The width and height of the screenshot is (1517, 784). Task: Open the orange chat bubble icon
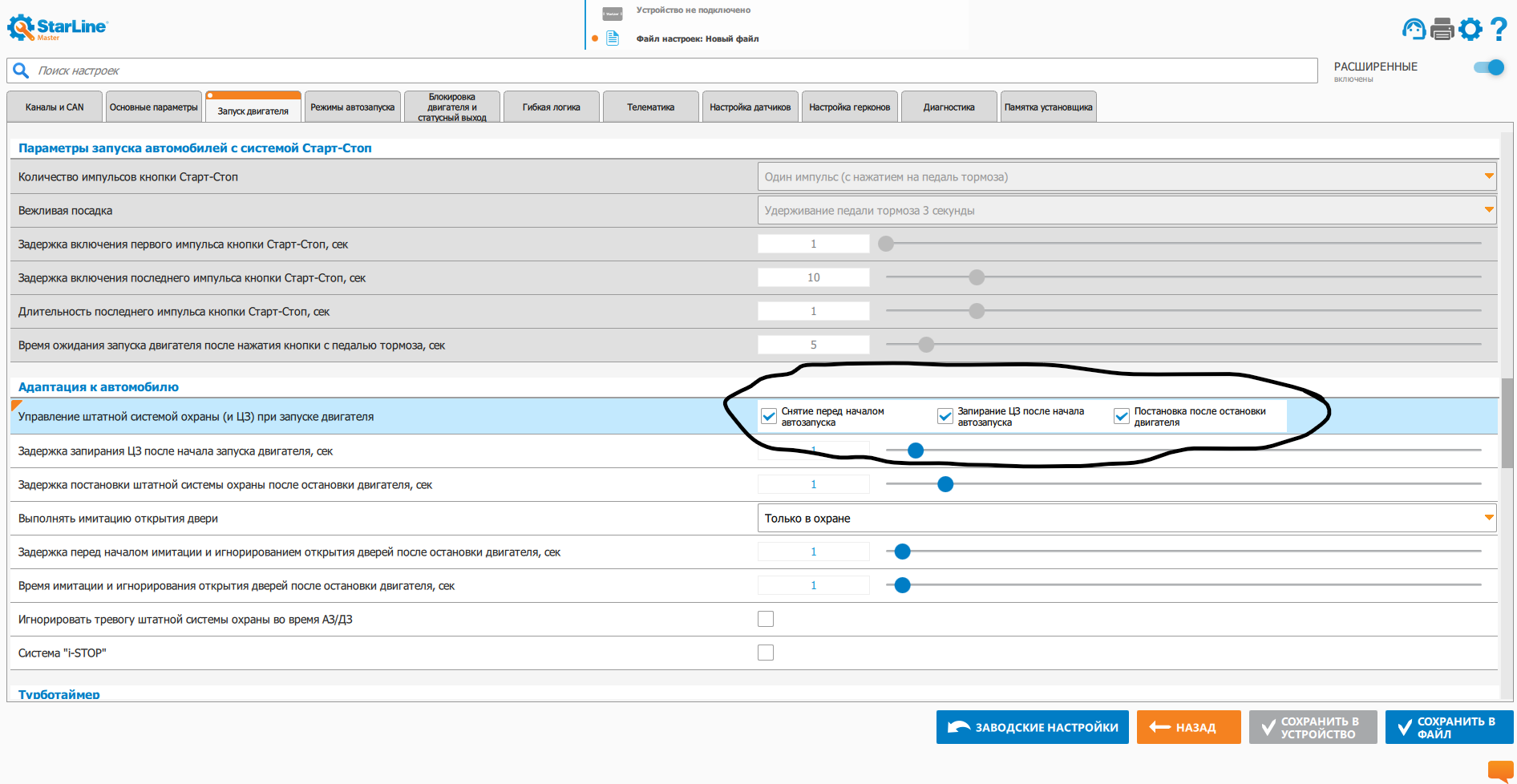(1500, 771)
